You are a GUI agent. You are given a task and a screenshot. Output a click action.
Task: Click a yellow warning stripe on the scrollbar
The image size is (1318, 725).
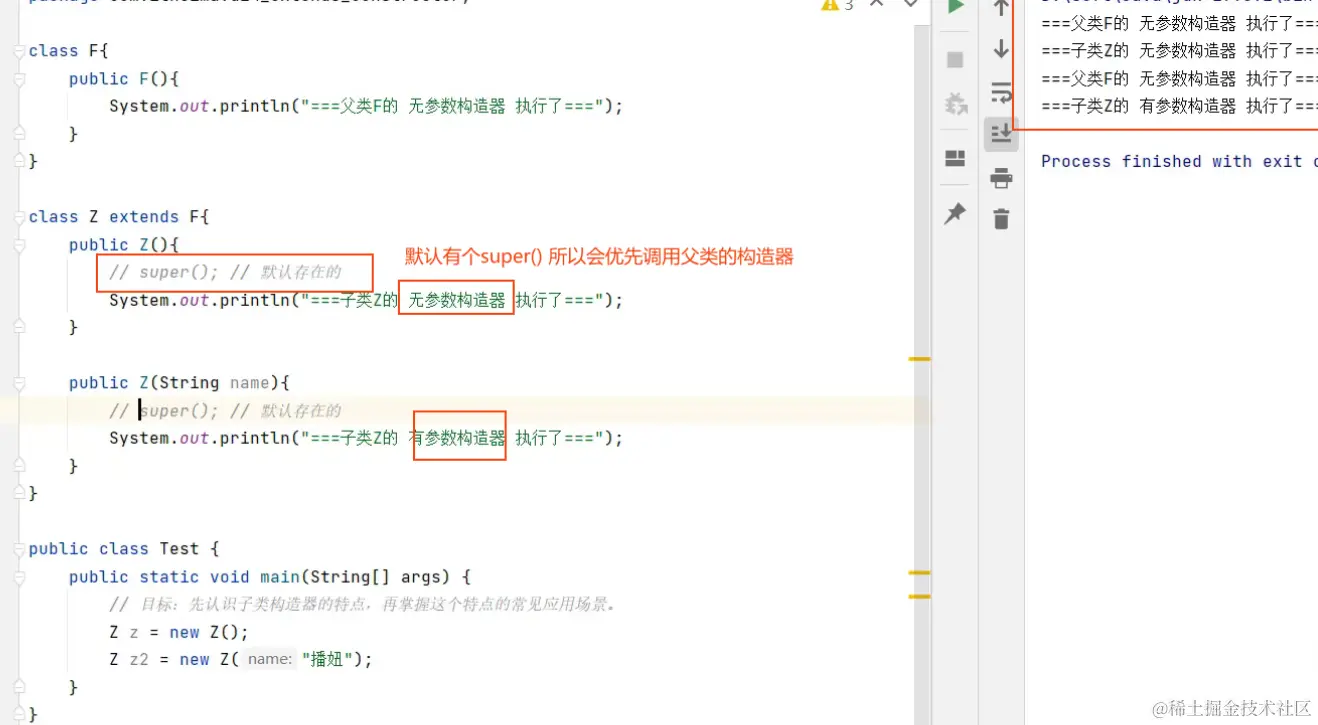(921, 358)
